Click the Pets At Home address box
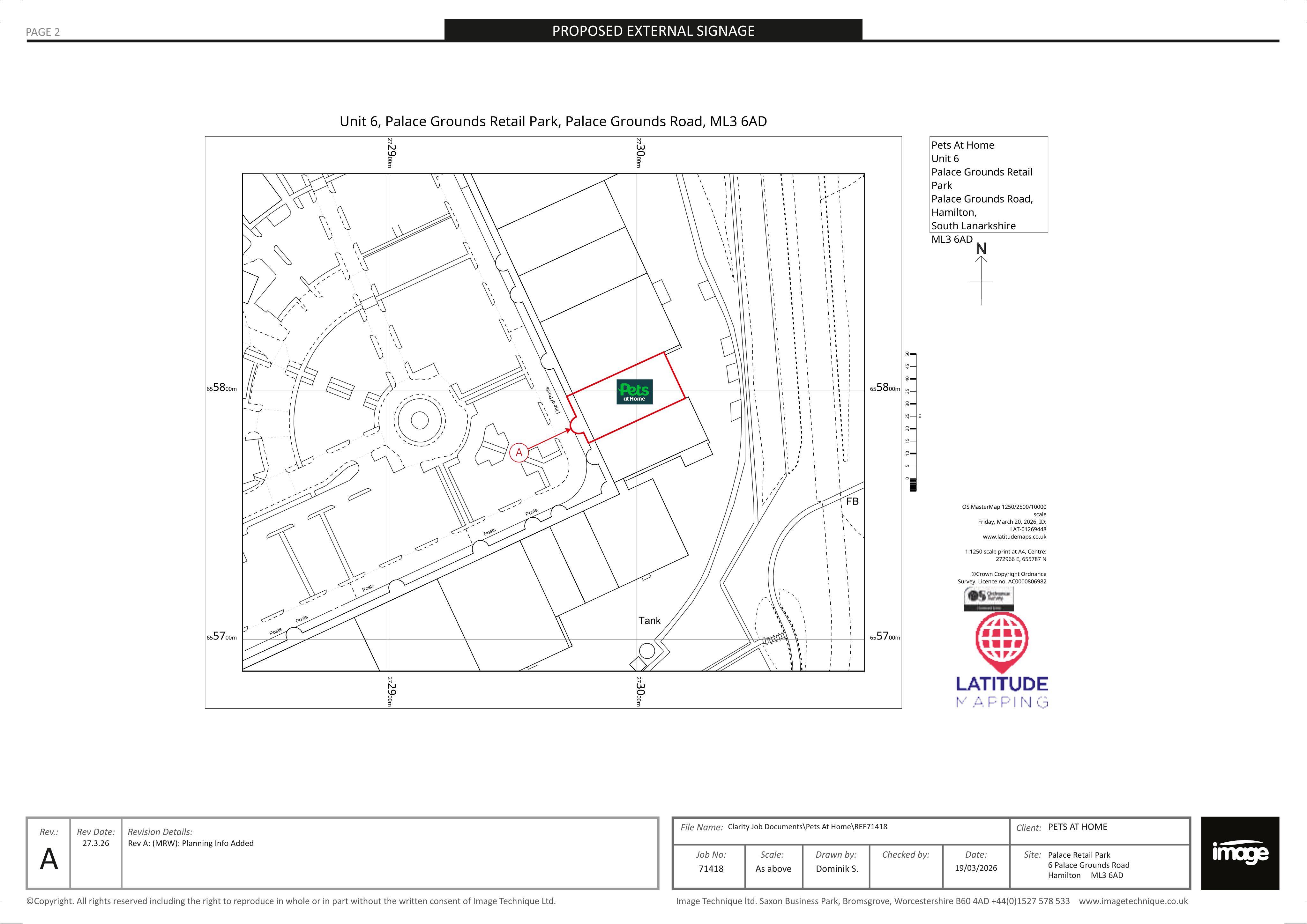 [x=989, y=185]
